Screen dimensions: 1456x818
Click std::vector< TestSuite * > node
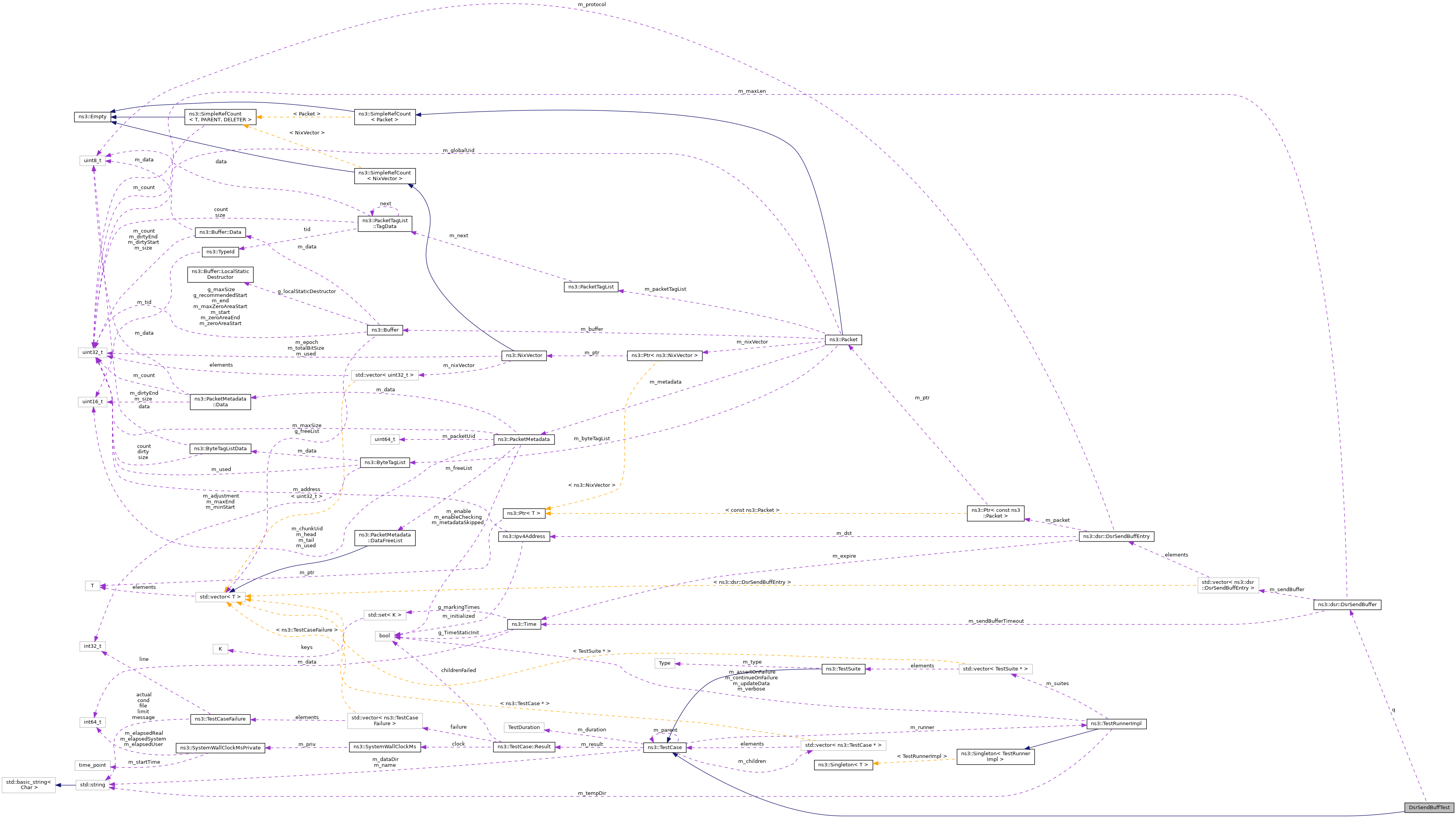995,669
